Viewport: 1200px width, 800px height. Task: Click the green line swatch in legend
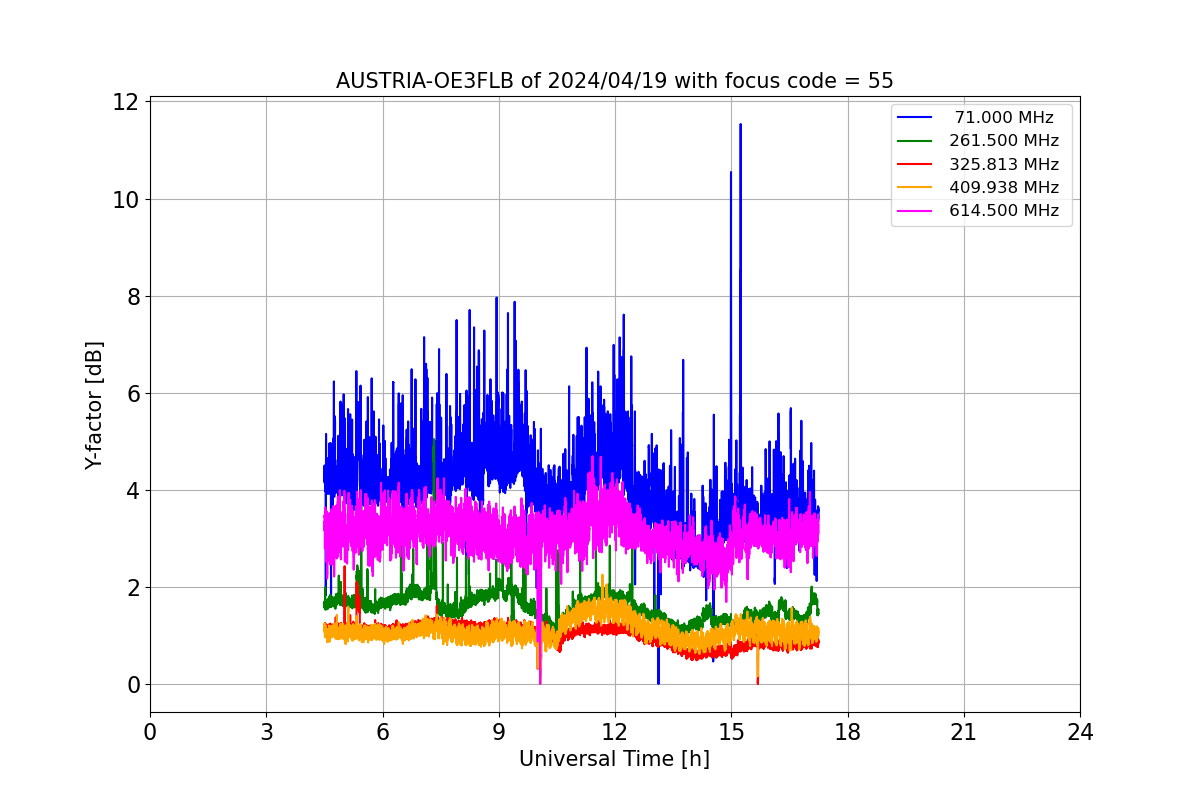coord(915,141)
